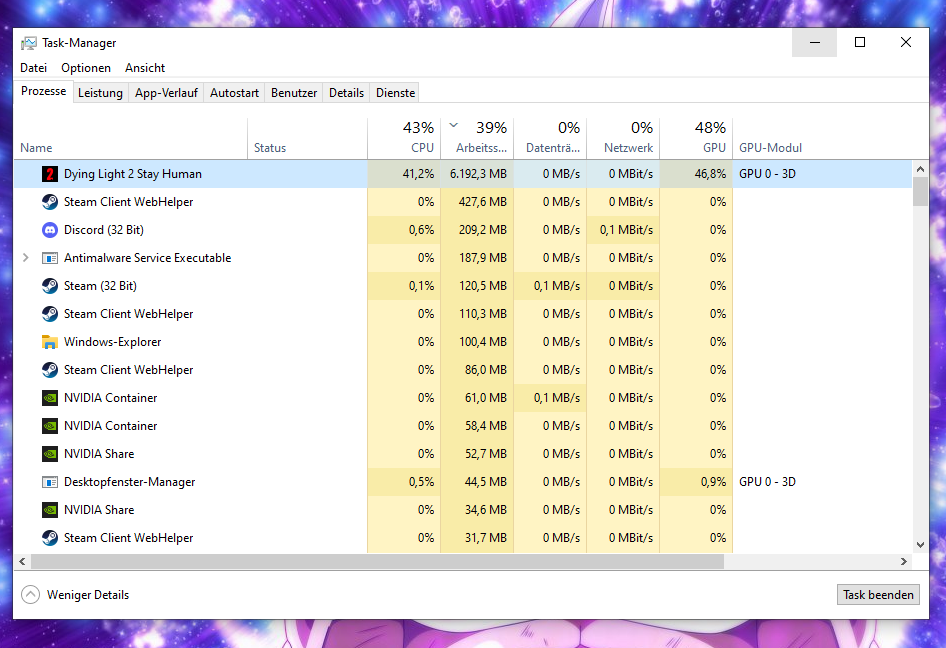Select the Prozesse tab
The image size is (946, 648).
(x=43, y=91)
